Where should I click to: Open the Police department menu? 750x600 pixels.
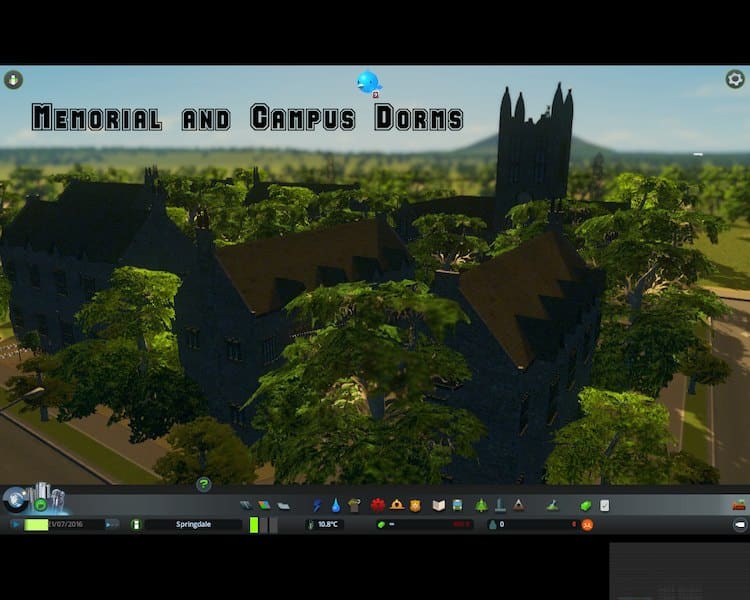point(415,506)
